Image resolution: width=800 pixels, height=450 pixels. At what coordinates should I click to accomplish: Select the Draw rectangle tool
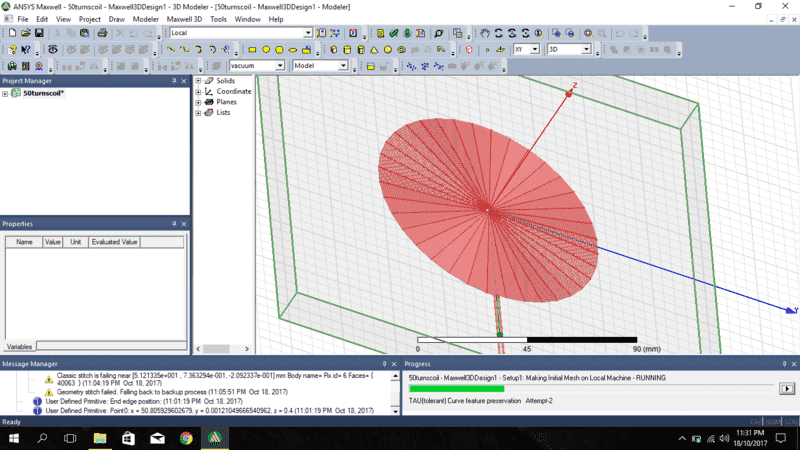[252, 49]
